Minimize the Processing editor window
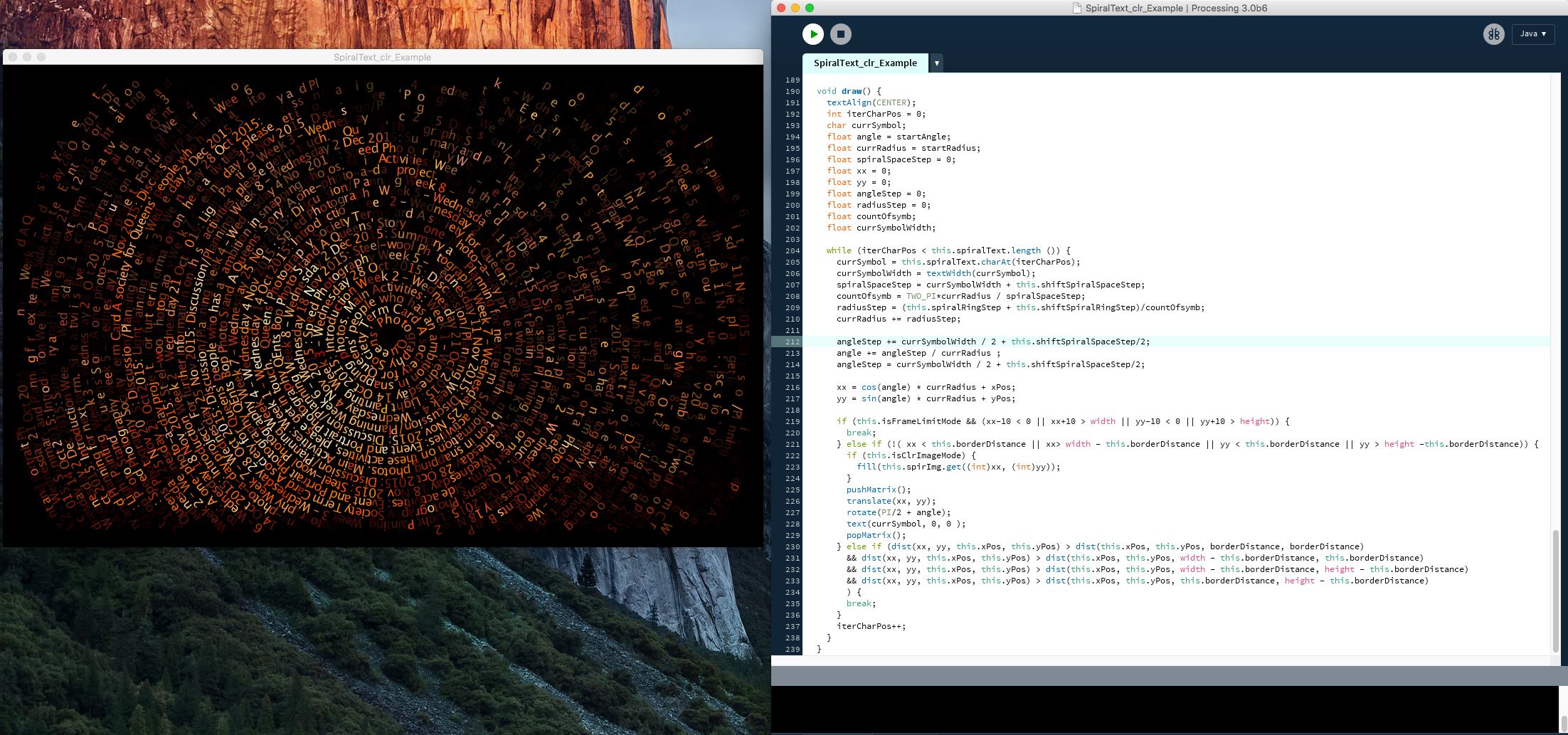The width and height of the screenshot is (1568, 735). 795,8
